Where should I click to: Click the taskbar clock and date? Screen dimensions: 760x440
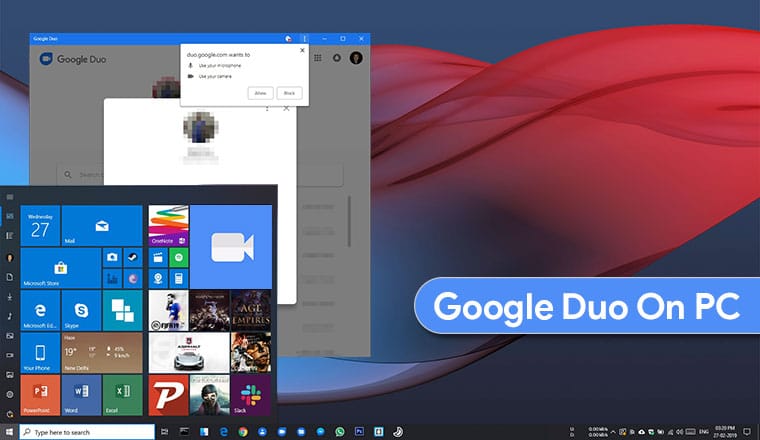click(x=725, y=432)
